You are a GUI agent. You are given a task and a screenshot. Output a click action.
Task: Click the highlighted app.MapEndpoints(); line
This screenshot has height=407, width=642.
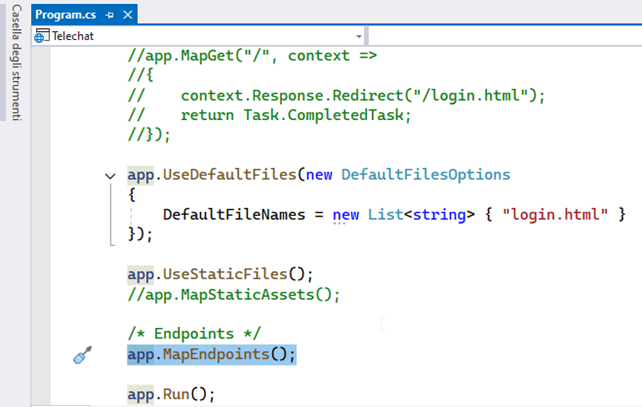pos(211,354)
